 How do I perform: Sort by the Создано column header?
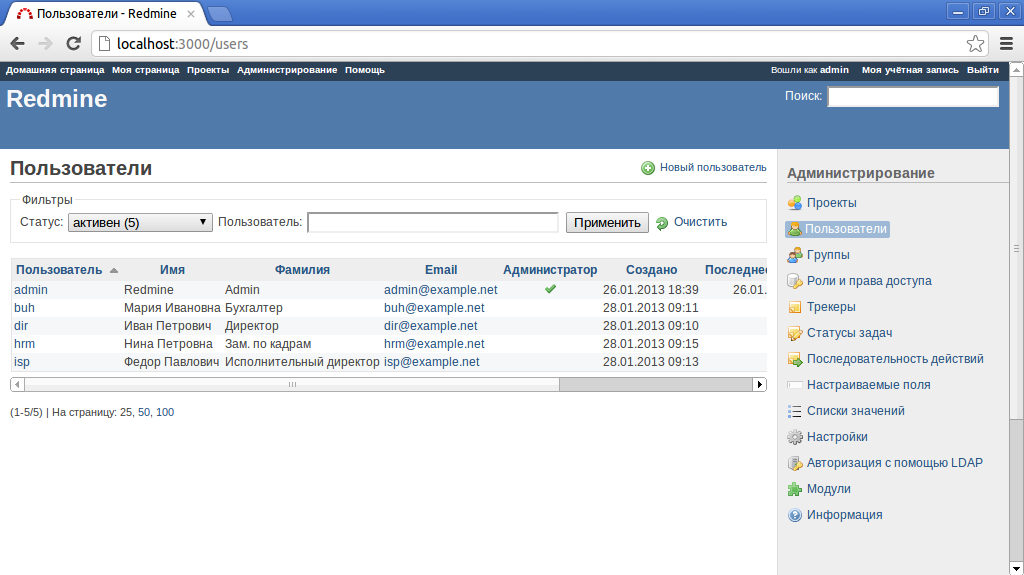[x=651, y=270]
